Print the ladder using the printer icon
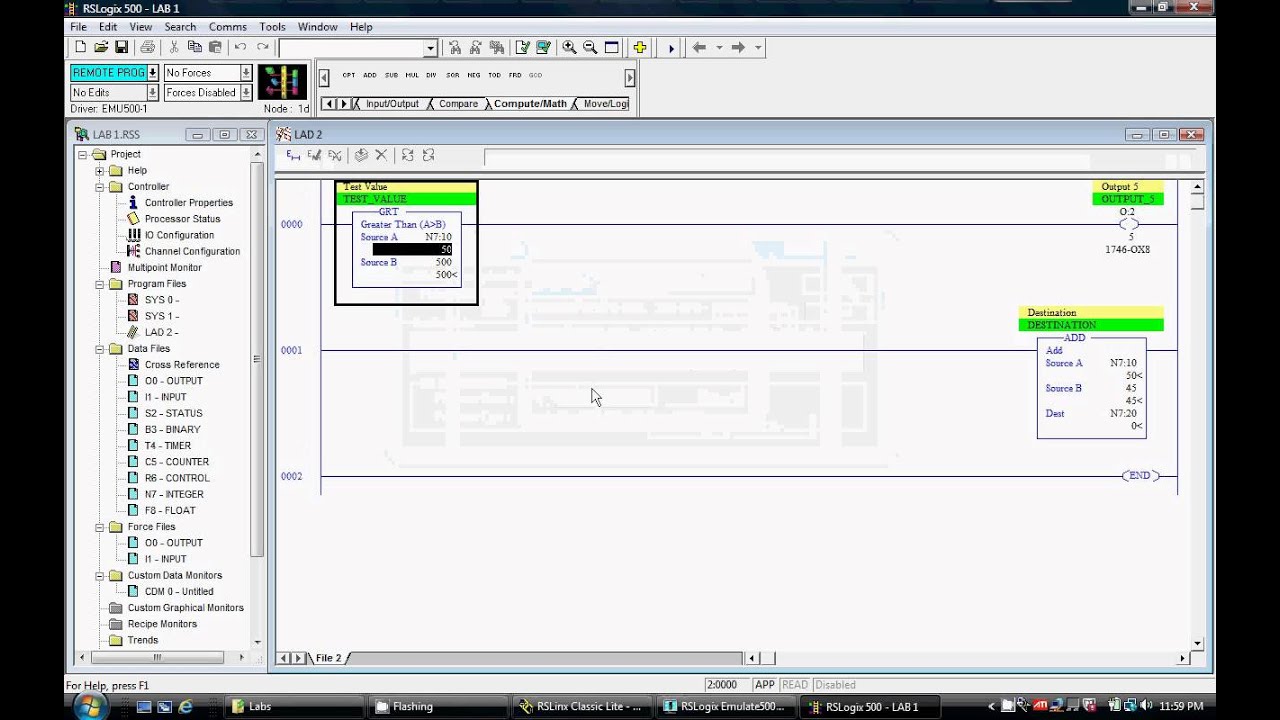The width and height of the screenshot is (1280, 720). [x=148, y=47]
